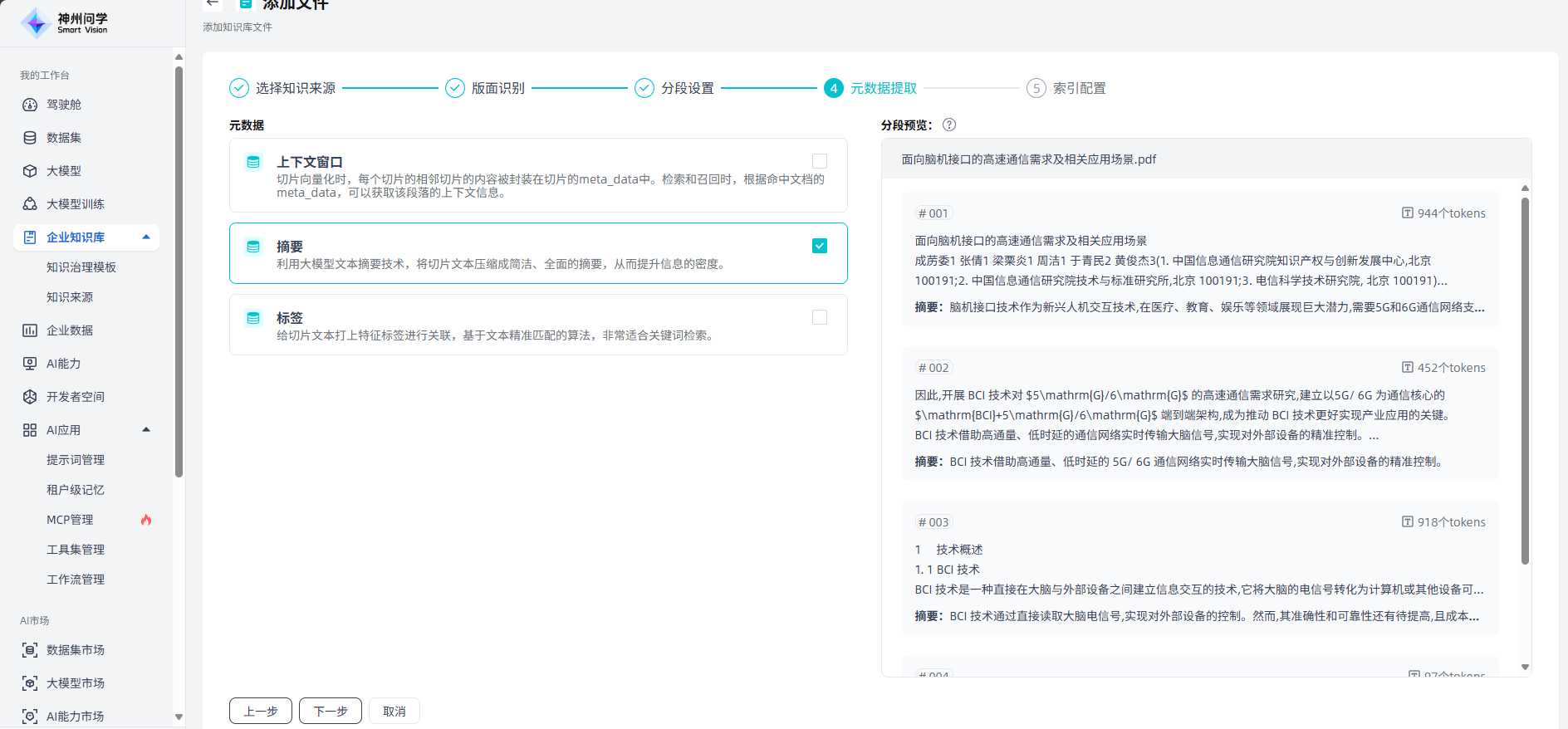1568x729 pixels.
Task: Open the 数据集市场 icon
Action: pos(30,650)
